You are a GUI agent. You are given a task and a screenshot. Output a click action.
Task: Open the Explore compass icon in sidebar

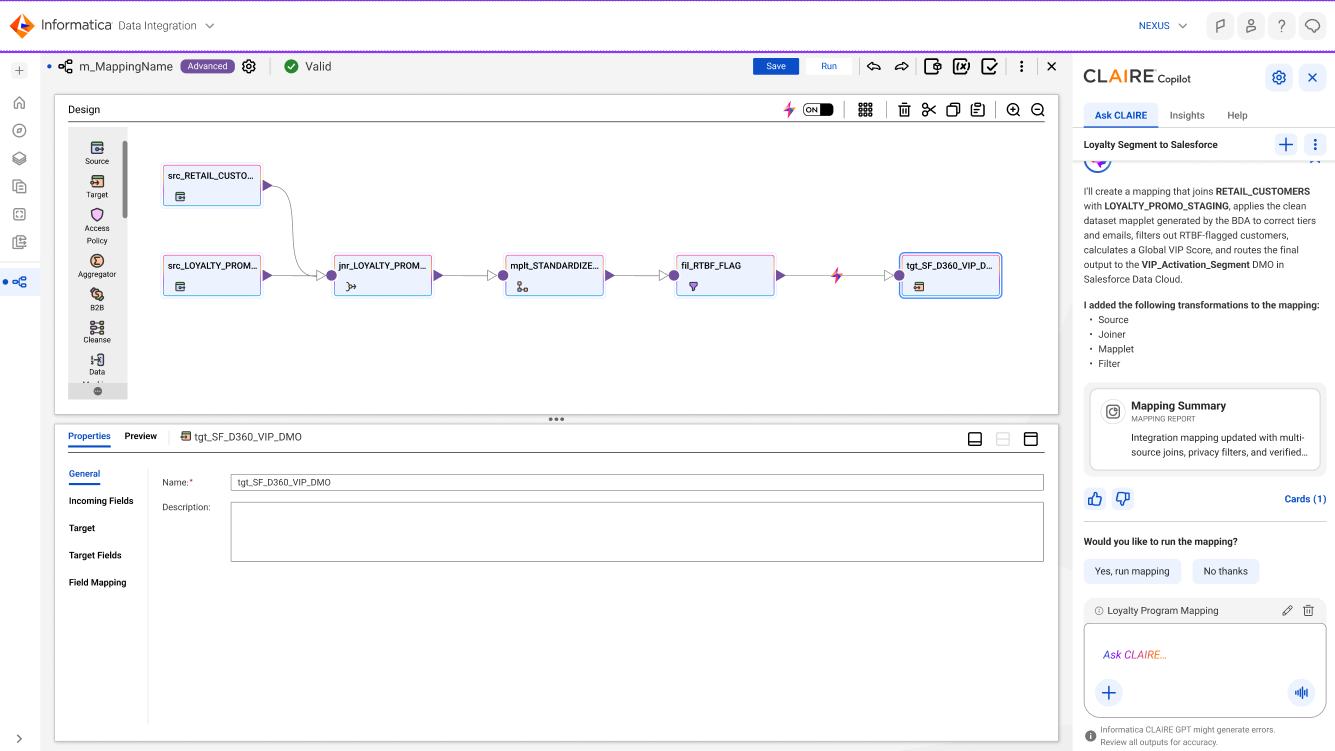pos(19,130)
